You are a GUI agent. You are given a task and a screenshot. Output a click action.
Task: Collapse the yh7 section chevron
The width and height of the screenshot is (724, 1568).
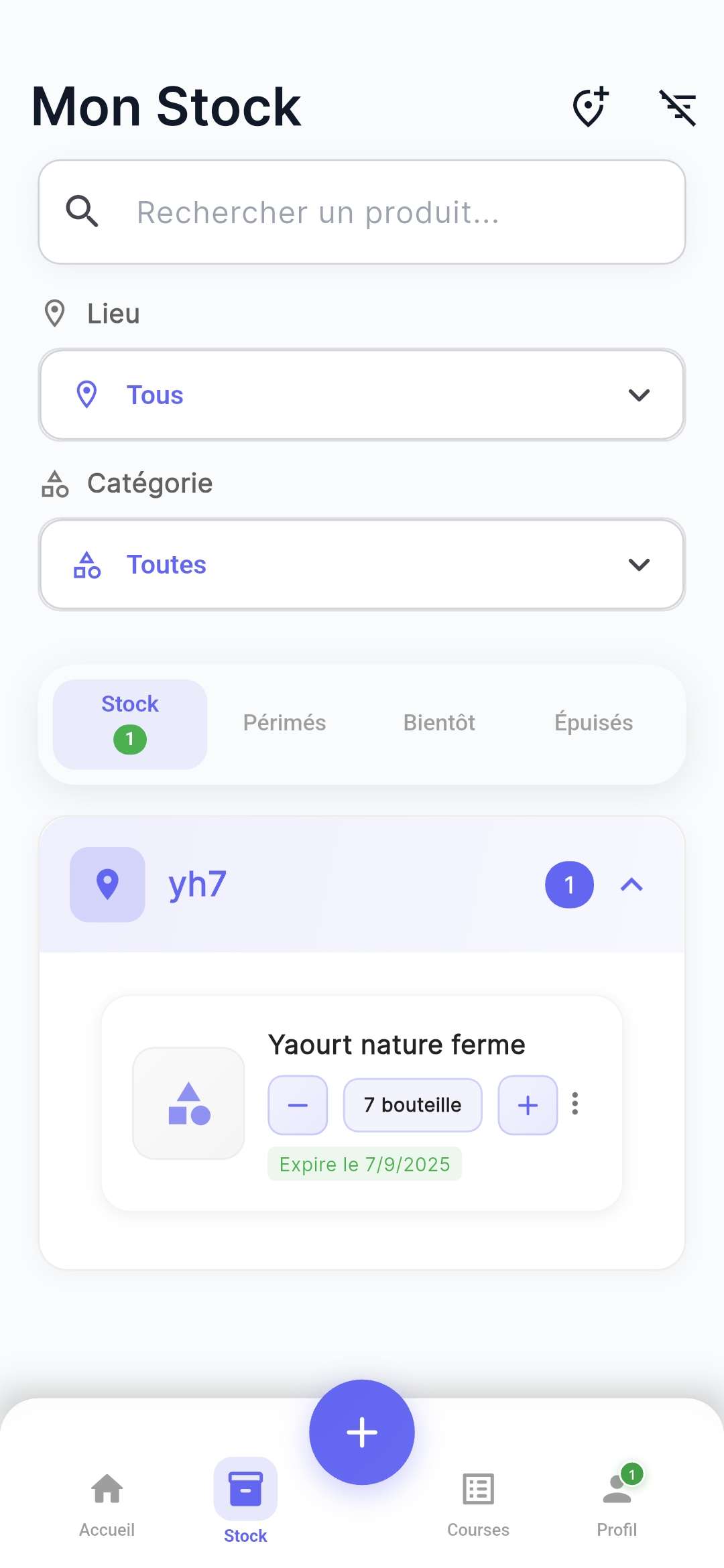631,885
